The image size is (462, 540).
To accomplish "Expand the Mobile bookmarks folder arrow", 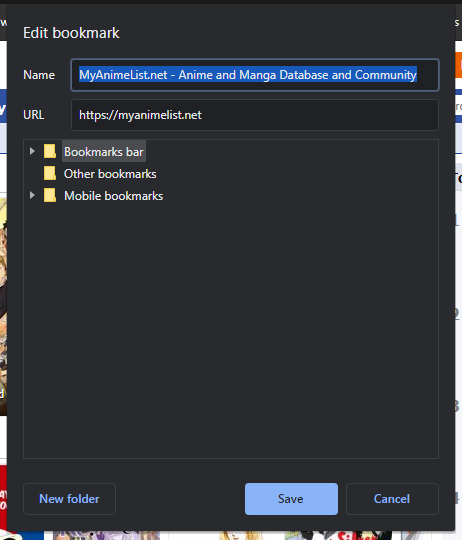I will click(32, 195).
